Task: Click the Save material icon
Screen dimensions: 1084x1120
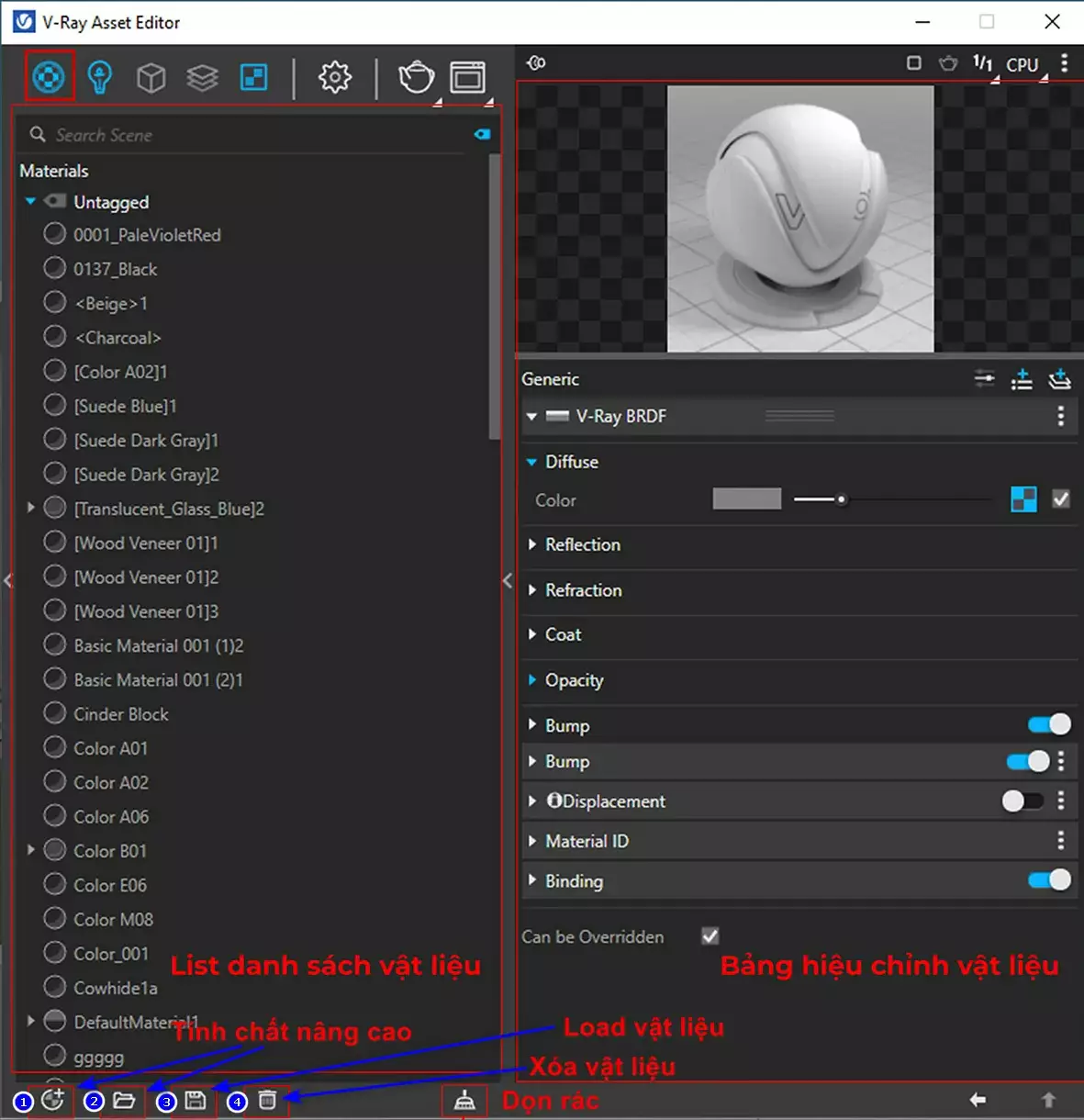Action: point(195,1100)
